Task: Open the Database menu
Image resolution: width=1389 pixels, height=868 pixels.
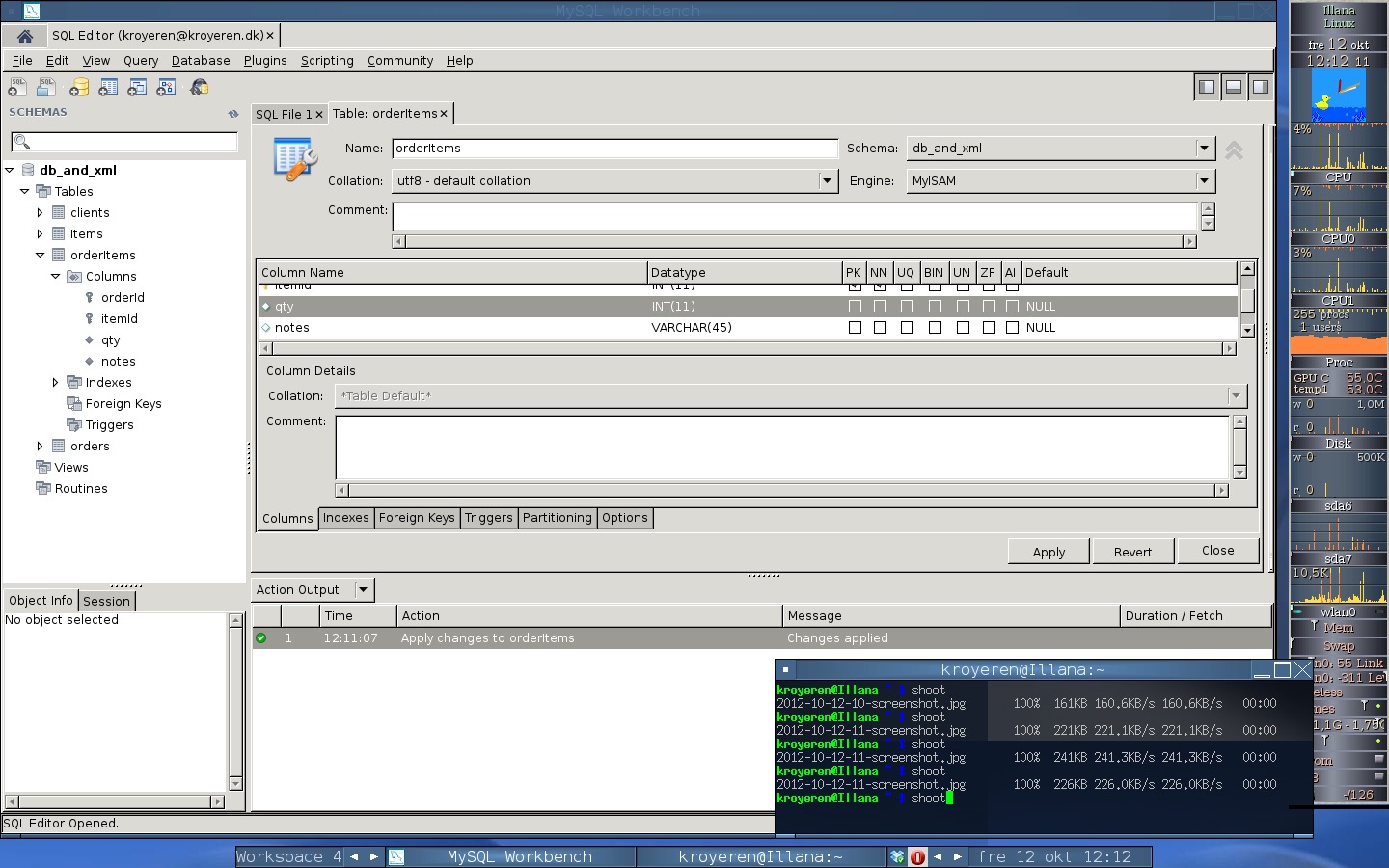Action: pos(201,60)
